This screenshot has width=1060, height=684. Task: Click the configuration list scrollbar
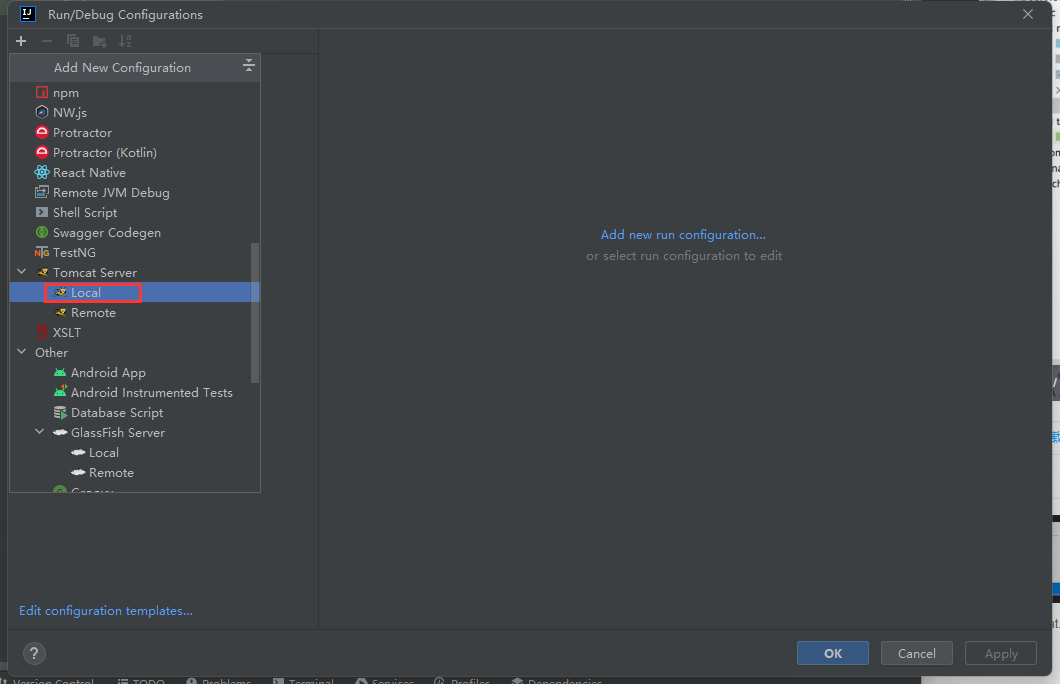(x=255, y=312)
